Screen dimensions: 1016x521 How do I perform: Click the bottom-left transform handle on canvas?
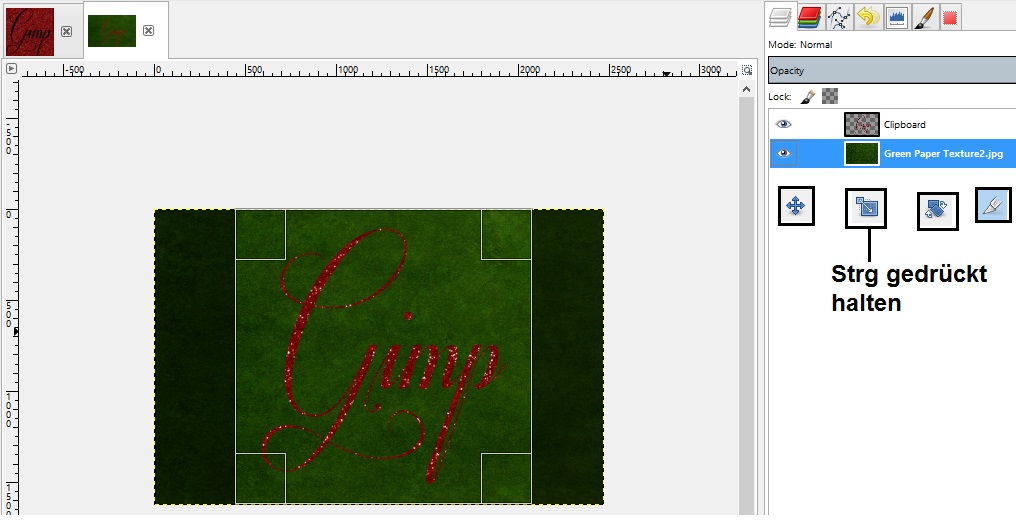click(x=260, y=478)
